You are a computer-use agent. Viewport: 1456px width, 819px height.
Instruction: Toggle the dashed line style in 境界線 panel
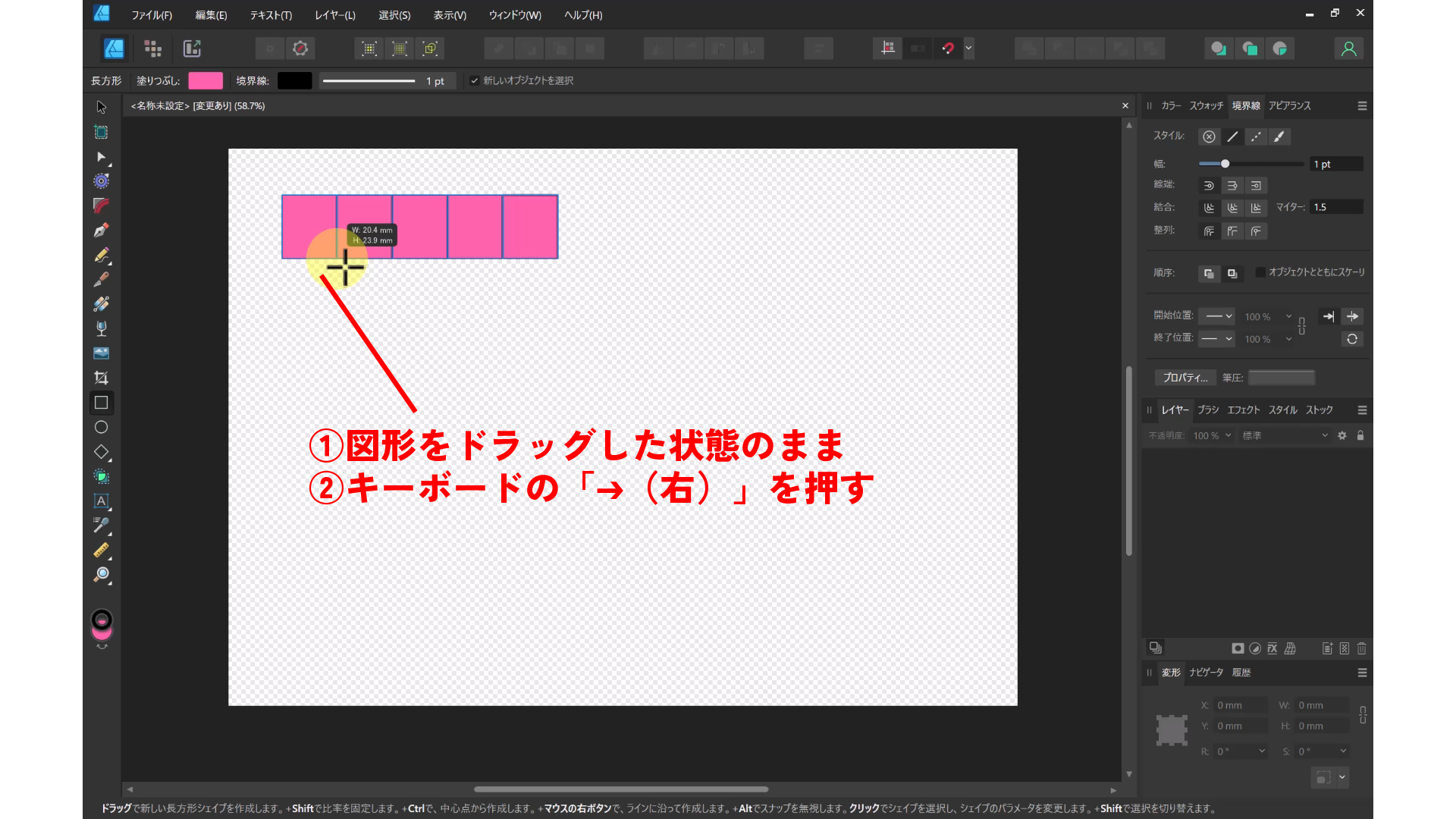click(1256, 136)
